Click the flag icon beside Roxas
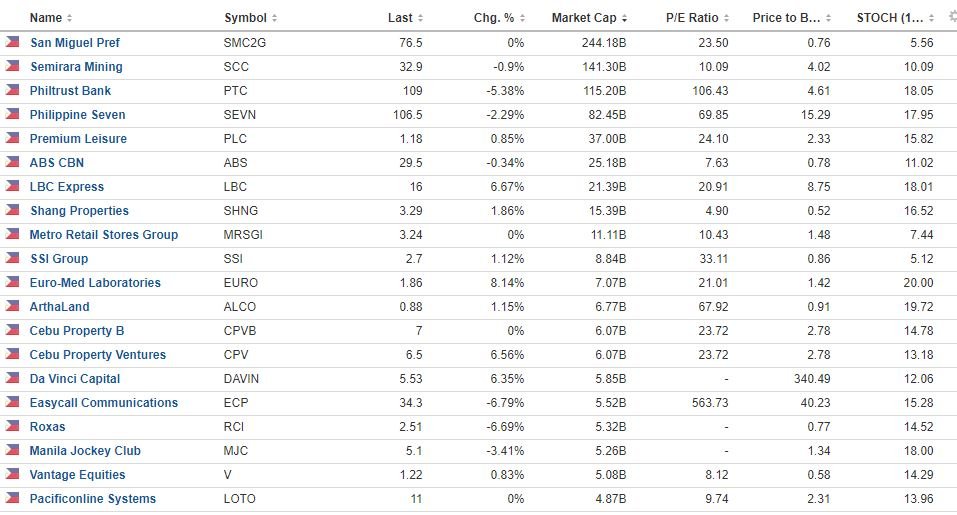 tap(12, 426)
